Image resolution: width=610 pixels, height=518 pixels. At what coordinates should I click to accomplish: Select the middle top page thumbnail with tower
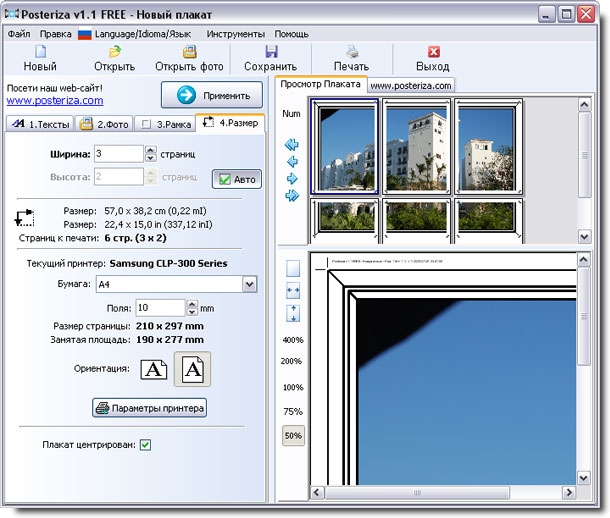click(416, 146)
